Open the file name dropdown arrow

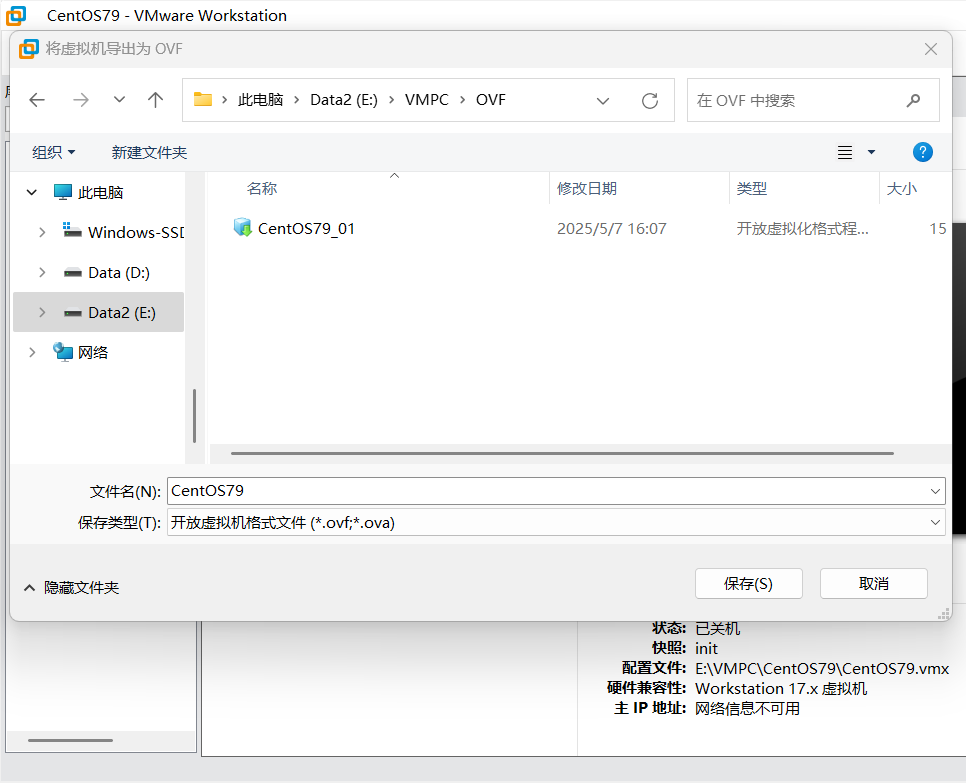coord(935,491)
